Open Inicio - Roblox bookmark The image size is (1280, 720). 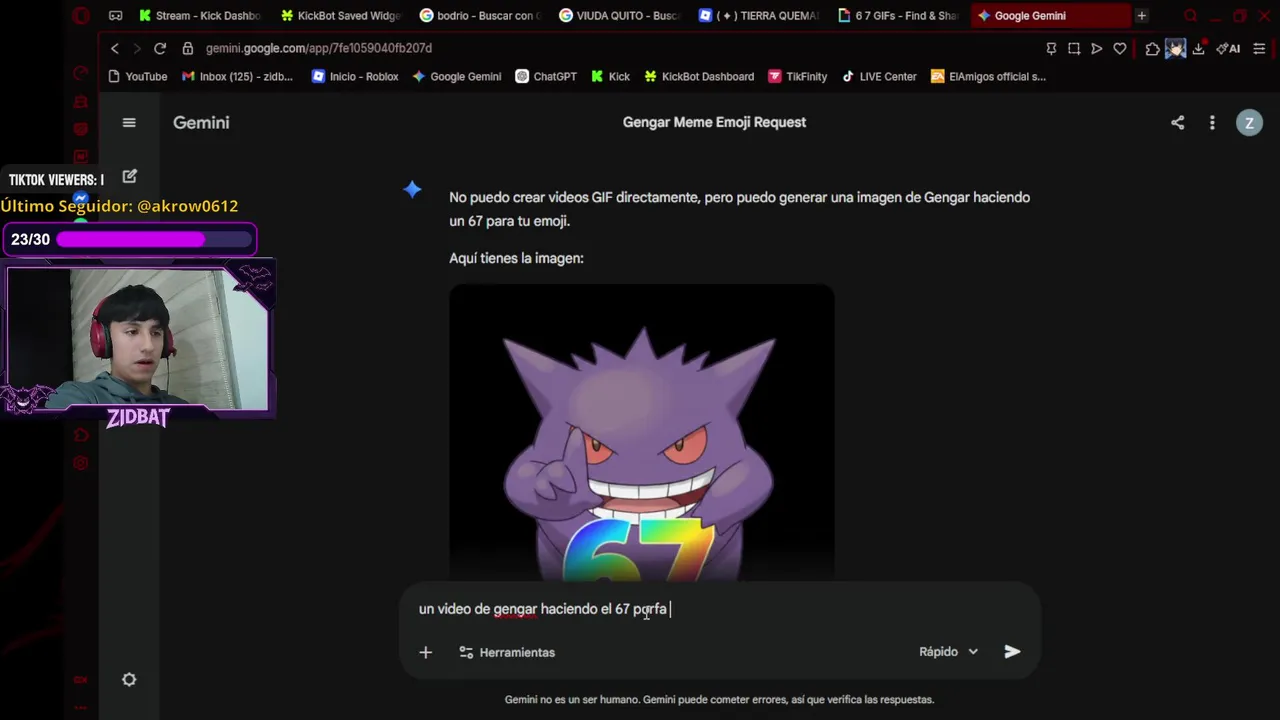click(x=355, y=76)
